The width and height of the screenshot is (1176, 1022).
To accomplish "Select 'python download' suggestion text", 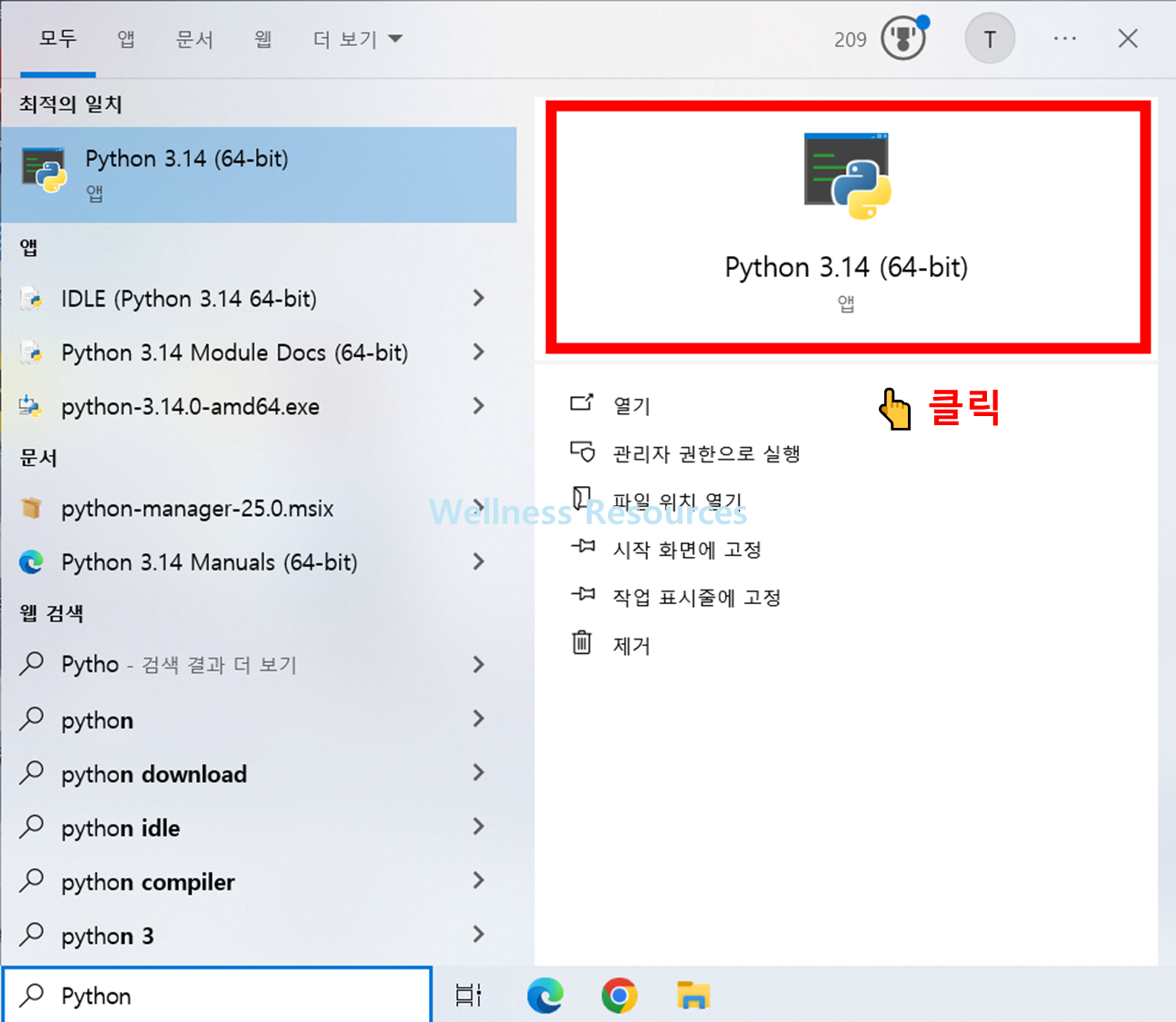I will tap(154, 774).
